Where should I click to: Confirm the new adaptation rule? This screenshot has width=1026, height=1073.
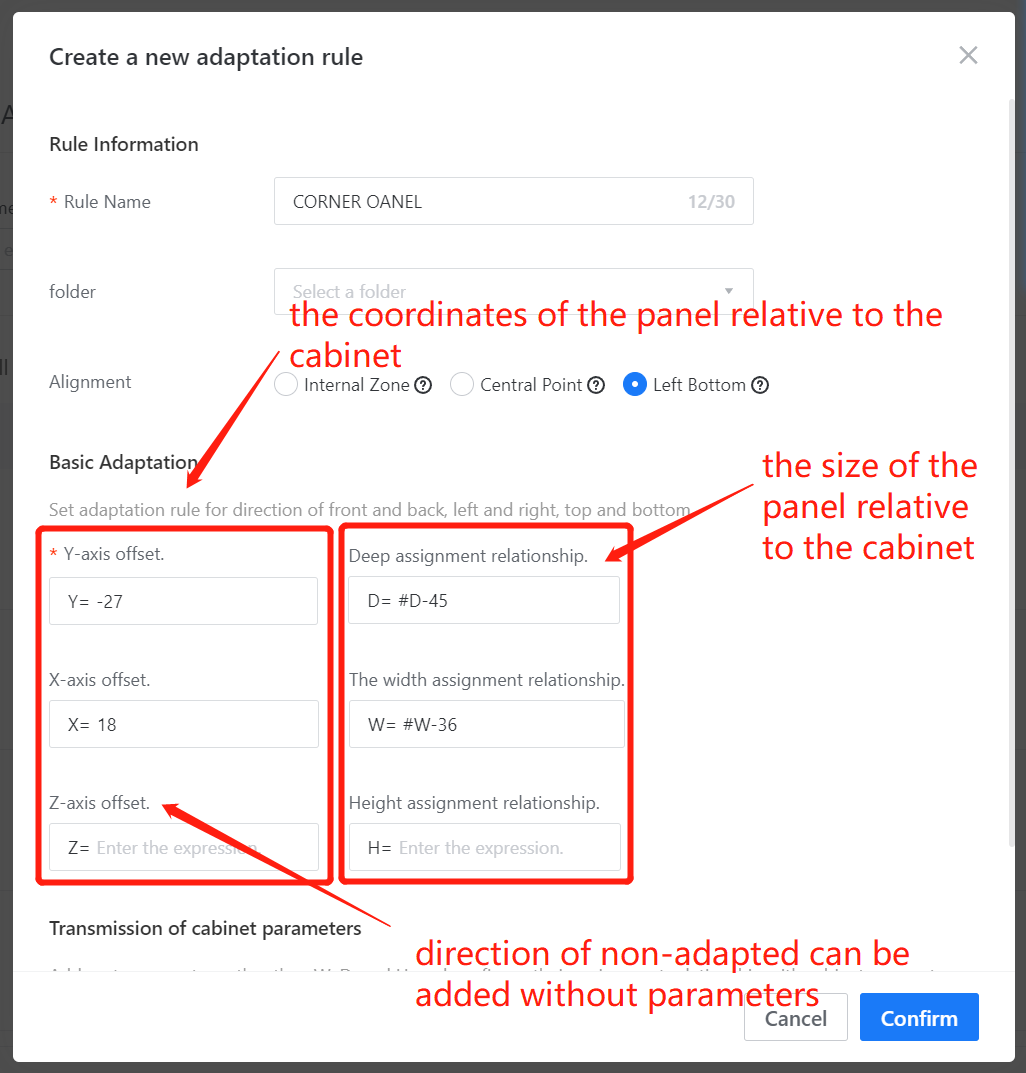(x=918, y=1018)
